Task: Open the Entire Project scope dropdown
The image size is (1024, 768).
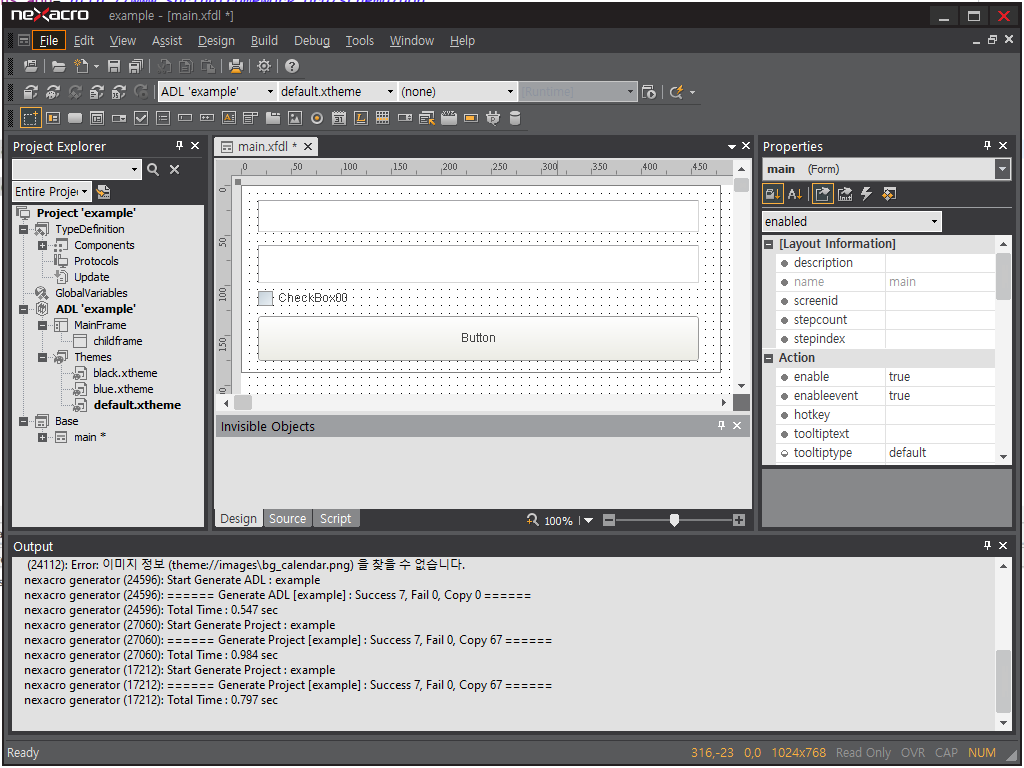Action: [84, 192]
